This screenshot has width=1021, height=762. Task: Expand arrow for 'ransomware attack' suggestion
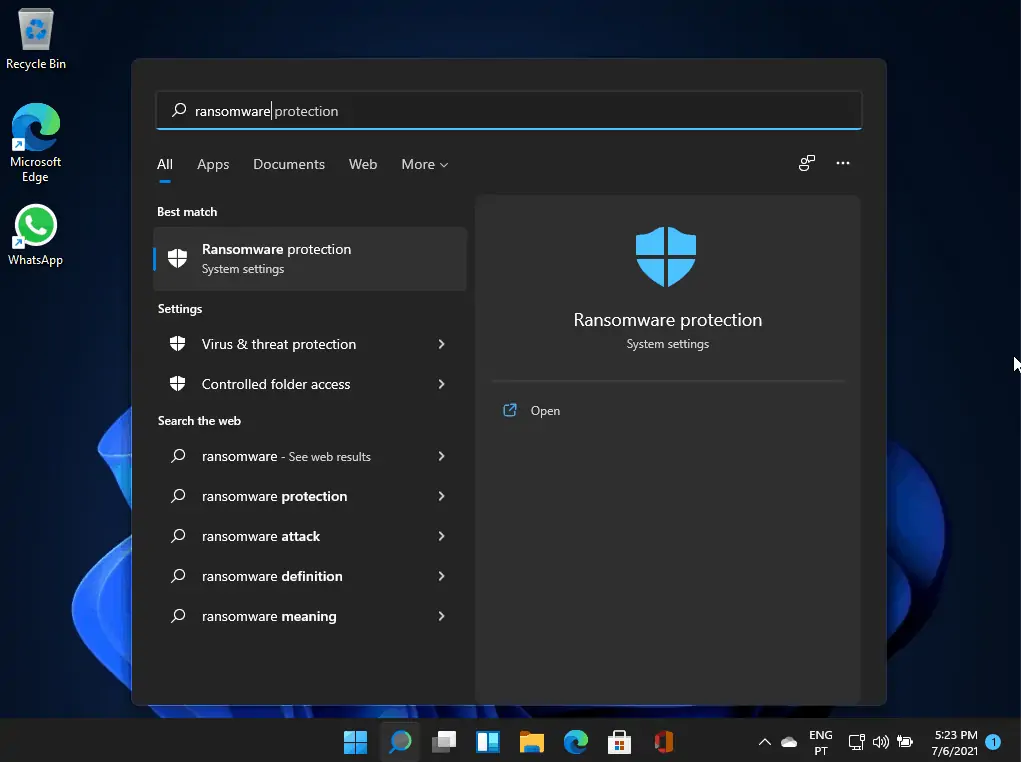point(441,536)
